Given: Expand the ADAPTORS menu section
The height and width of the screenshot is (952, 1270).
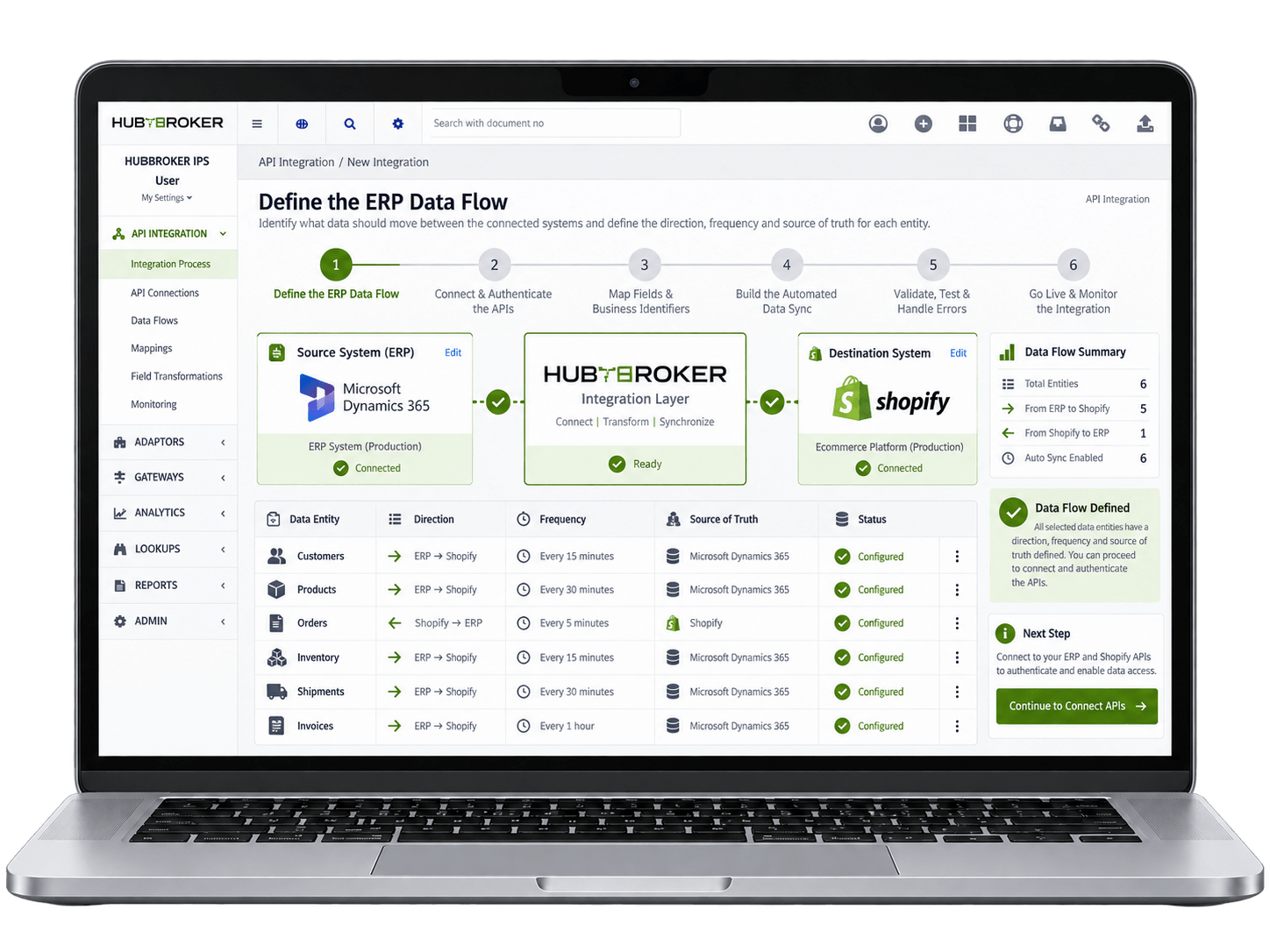Looking at the screenshot, I should tap(168, 442).
